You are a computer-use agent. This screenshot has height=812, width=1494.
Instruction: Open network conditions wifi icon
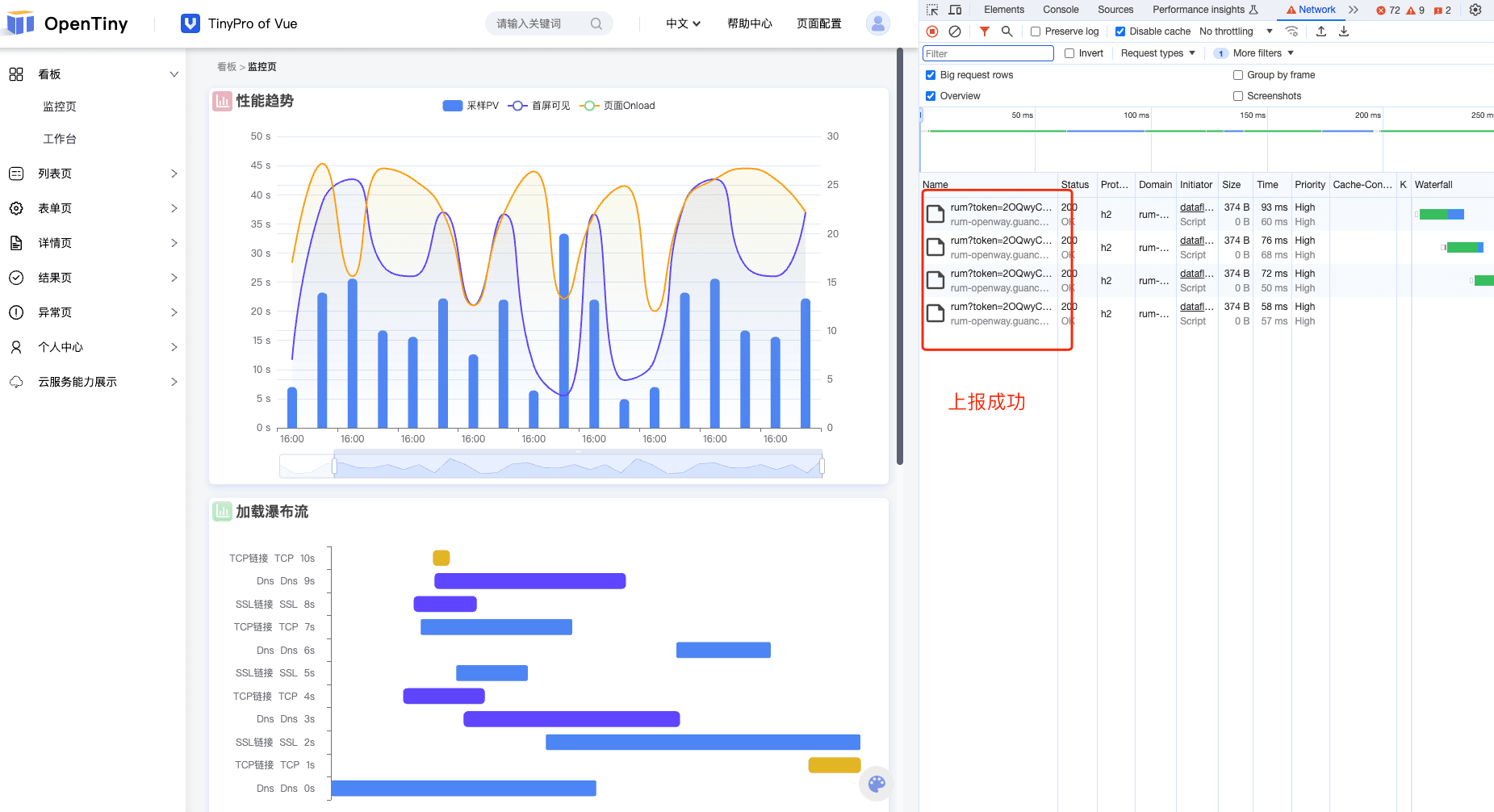pyautogui.click(x=1292, y=31)
